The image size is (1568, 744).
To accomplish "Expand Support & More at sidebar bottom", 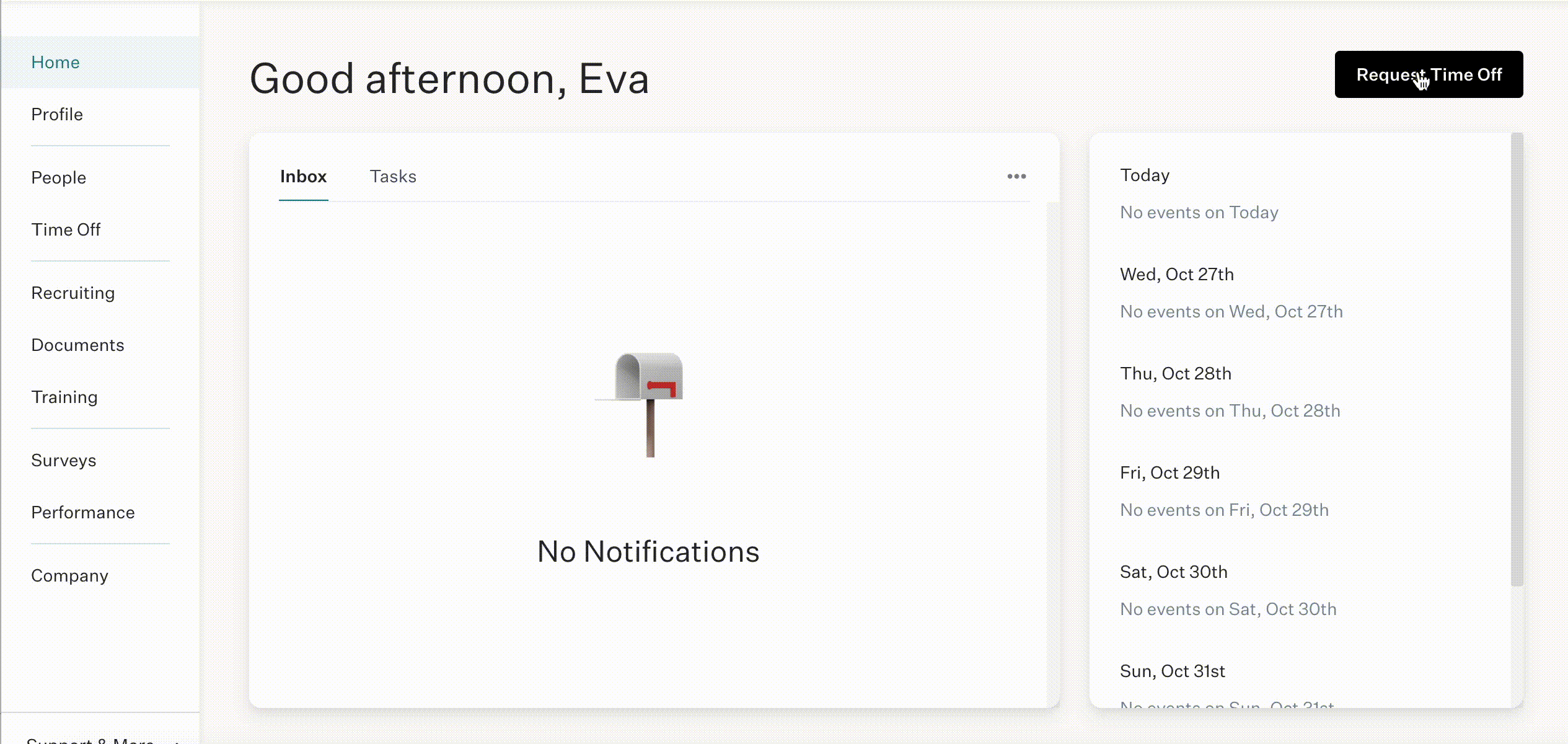I will (99, 739).
